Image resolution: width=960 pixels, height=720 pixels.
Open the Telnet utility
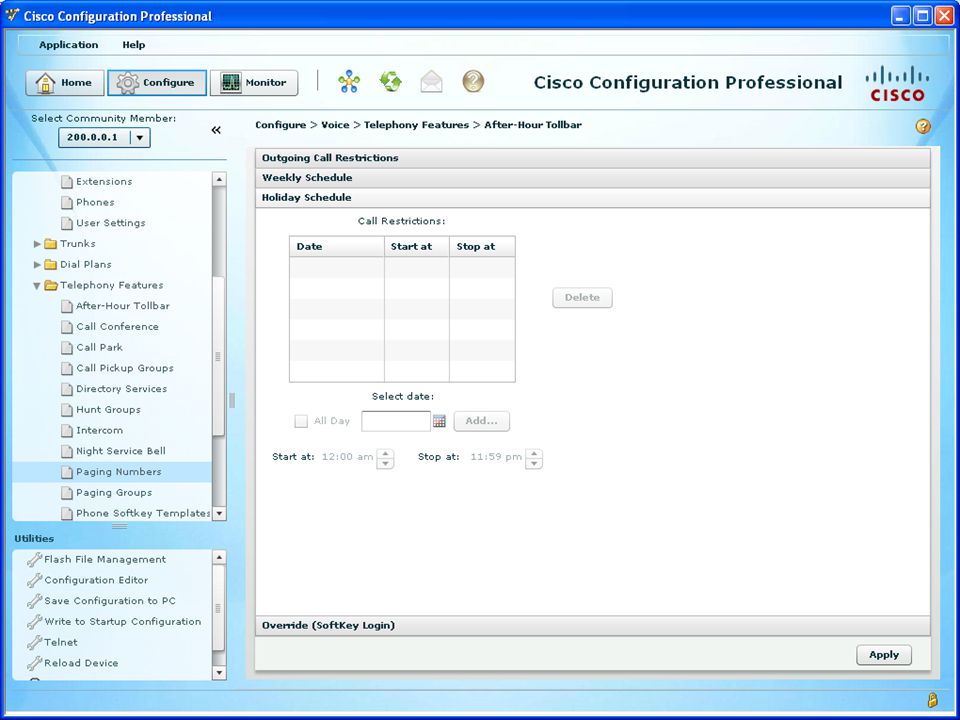click(x=61, y=643)
